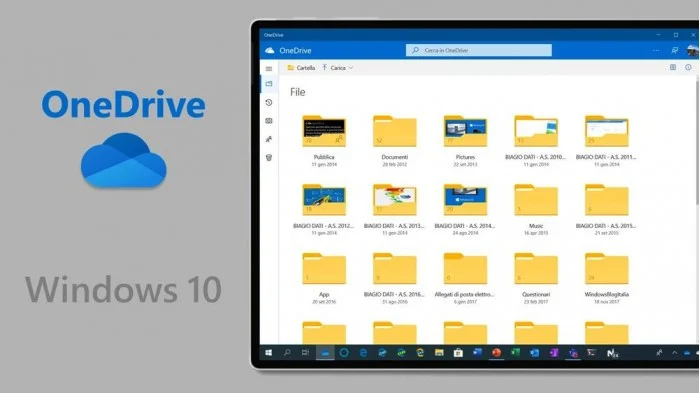Open the terminal icon on taskbar

point(592,353)
